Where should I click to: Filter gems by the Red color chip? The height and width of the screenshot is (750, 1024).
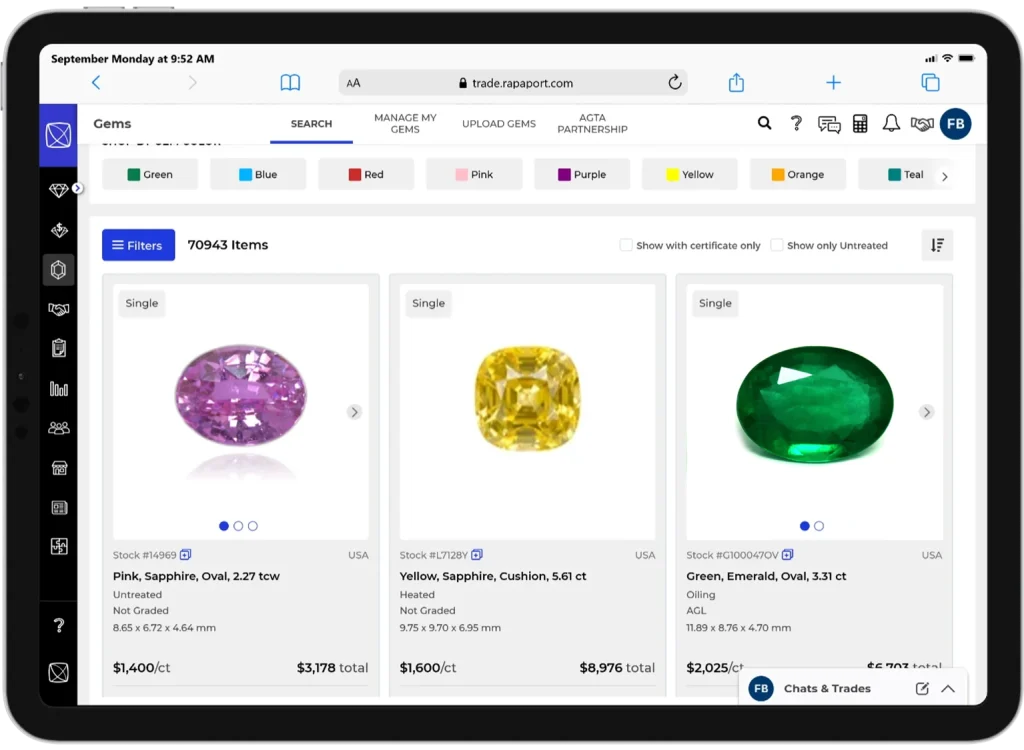(x=366, y=174)
